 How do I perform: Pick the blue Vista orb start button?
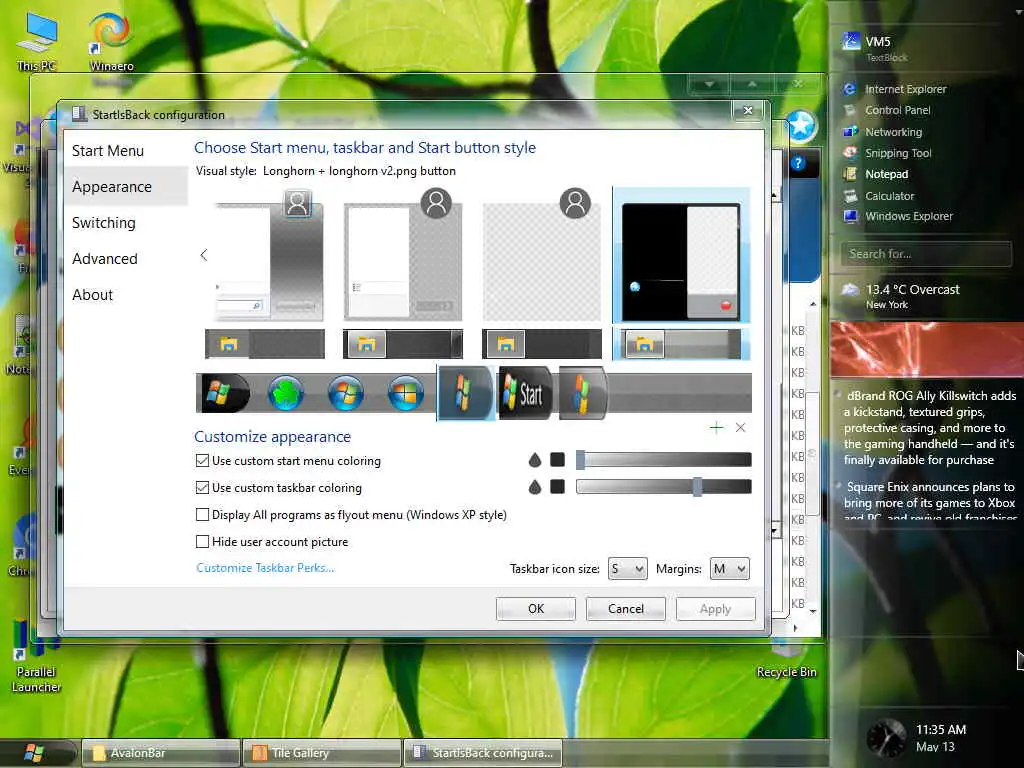pyautogui.click(x=345, y=393)
